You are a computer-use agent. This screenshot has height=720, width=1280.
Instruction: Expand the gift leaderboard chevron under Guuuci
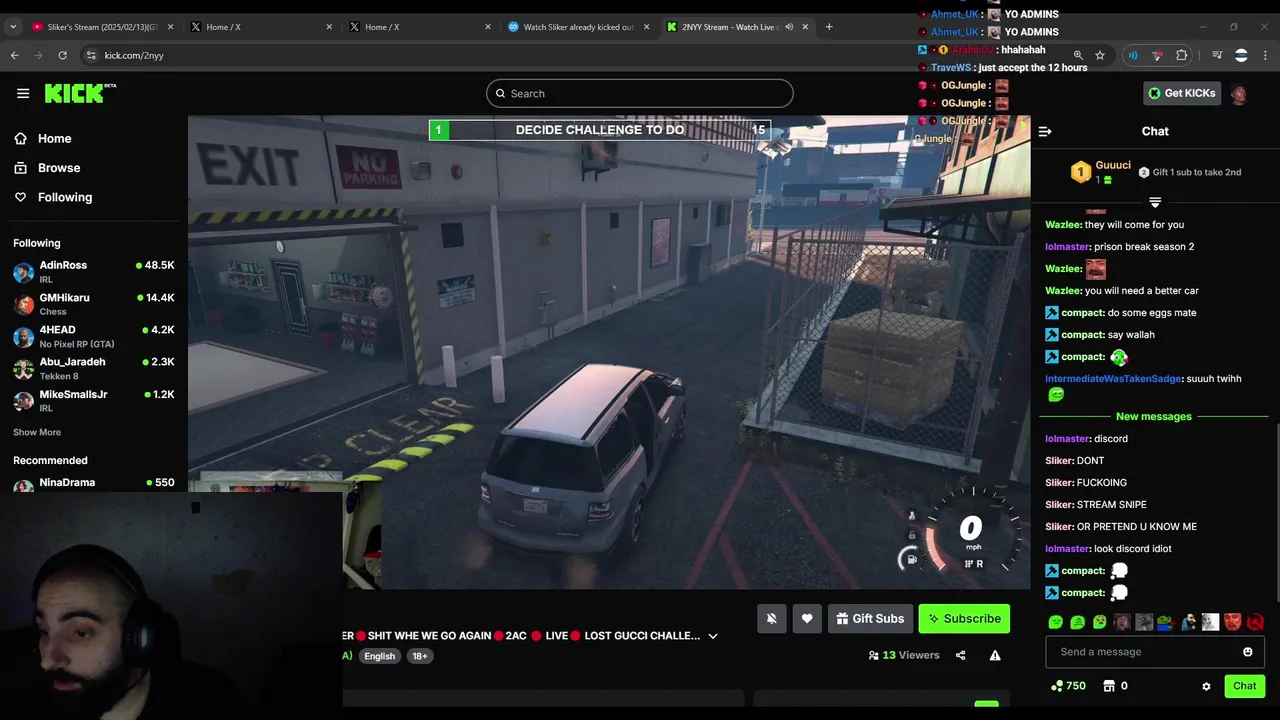pyautogui.click(x=1155, y=203)
